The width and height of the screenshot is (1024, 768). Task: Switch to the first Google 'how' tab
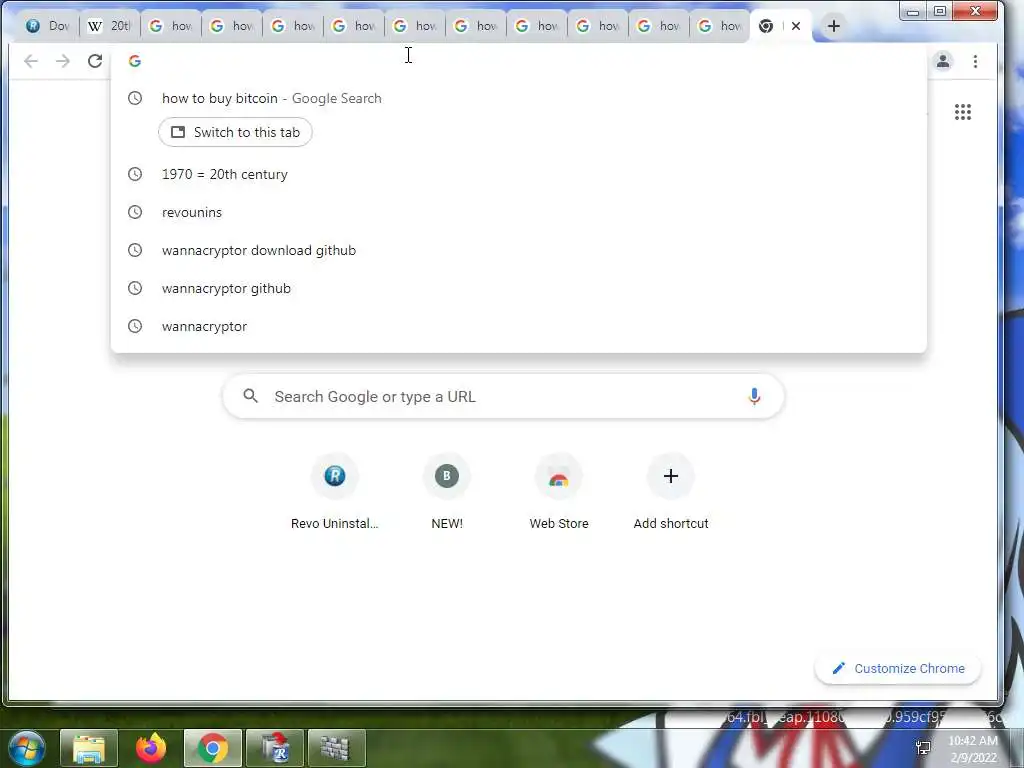[x=170, y=26]
